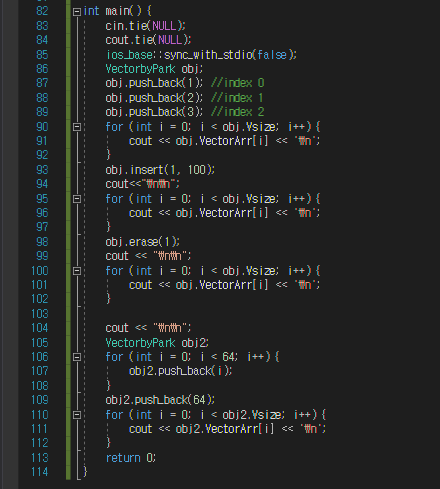This screenshot has height=489, width=440.
Task: Click 'VectorbyPark obj;' declaration
Action: point(154,69)
